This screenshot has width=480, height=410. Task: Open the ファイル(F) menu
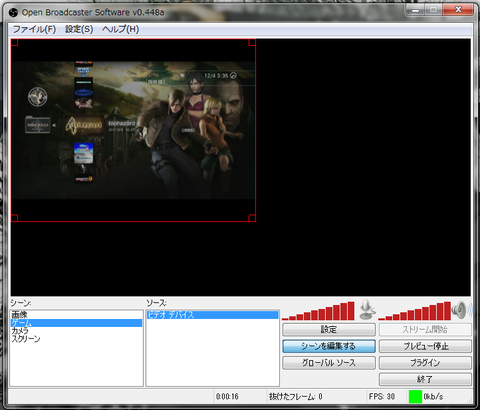[x=34, y=29]
